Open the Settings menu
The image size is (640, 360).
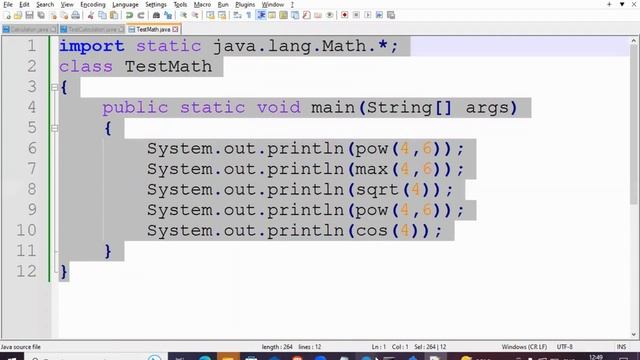coord(156,4)
